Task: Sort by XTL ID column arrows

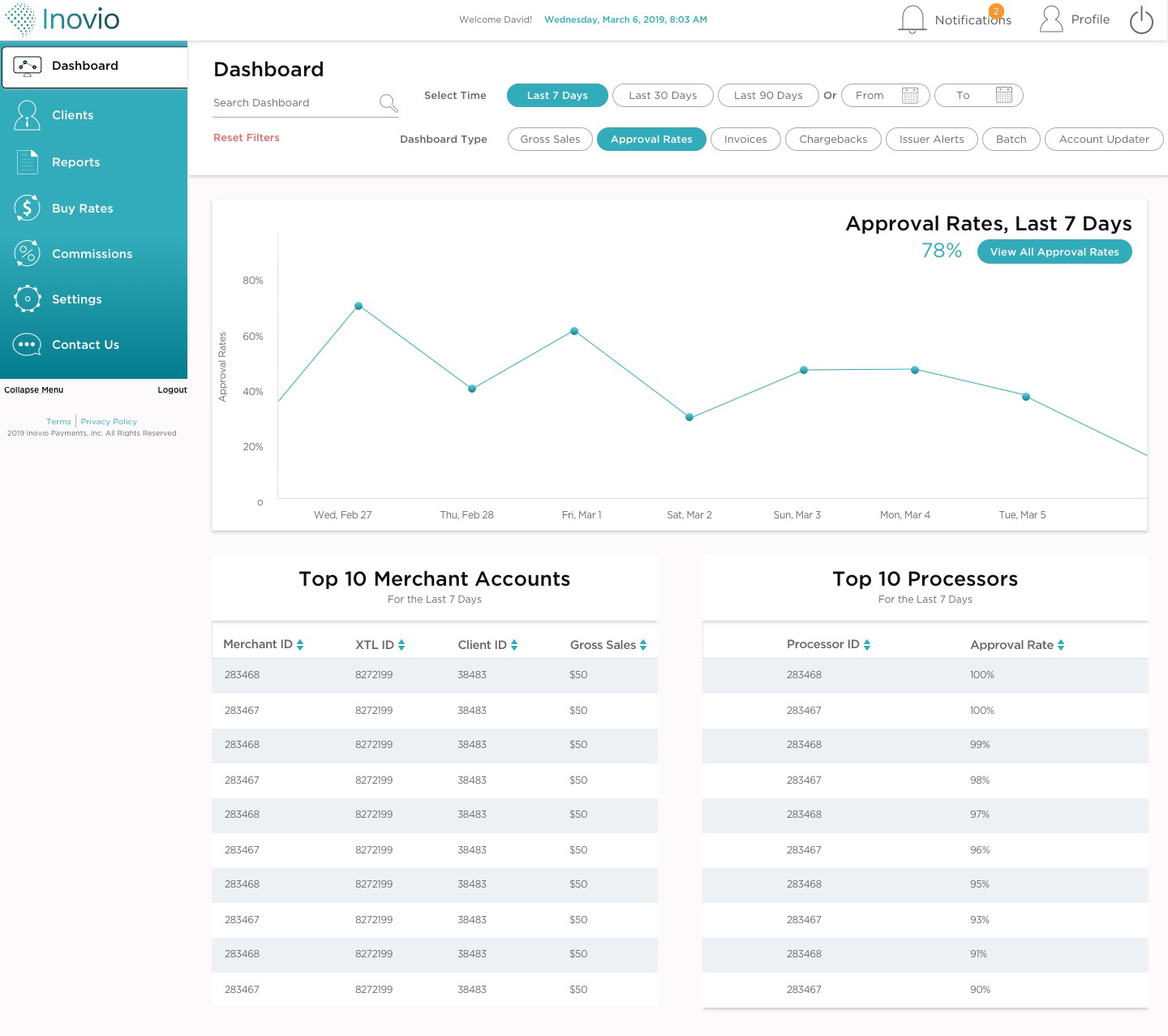Action: click(x=401, y=645)
